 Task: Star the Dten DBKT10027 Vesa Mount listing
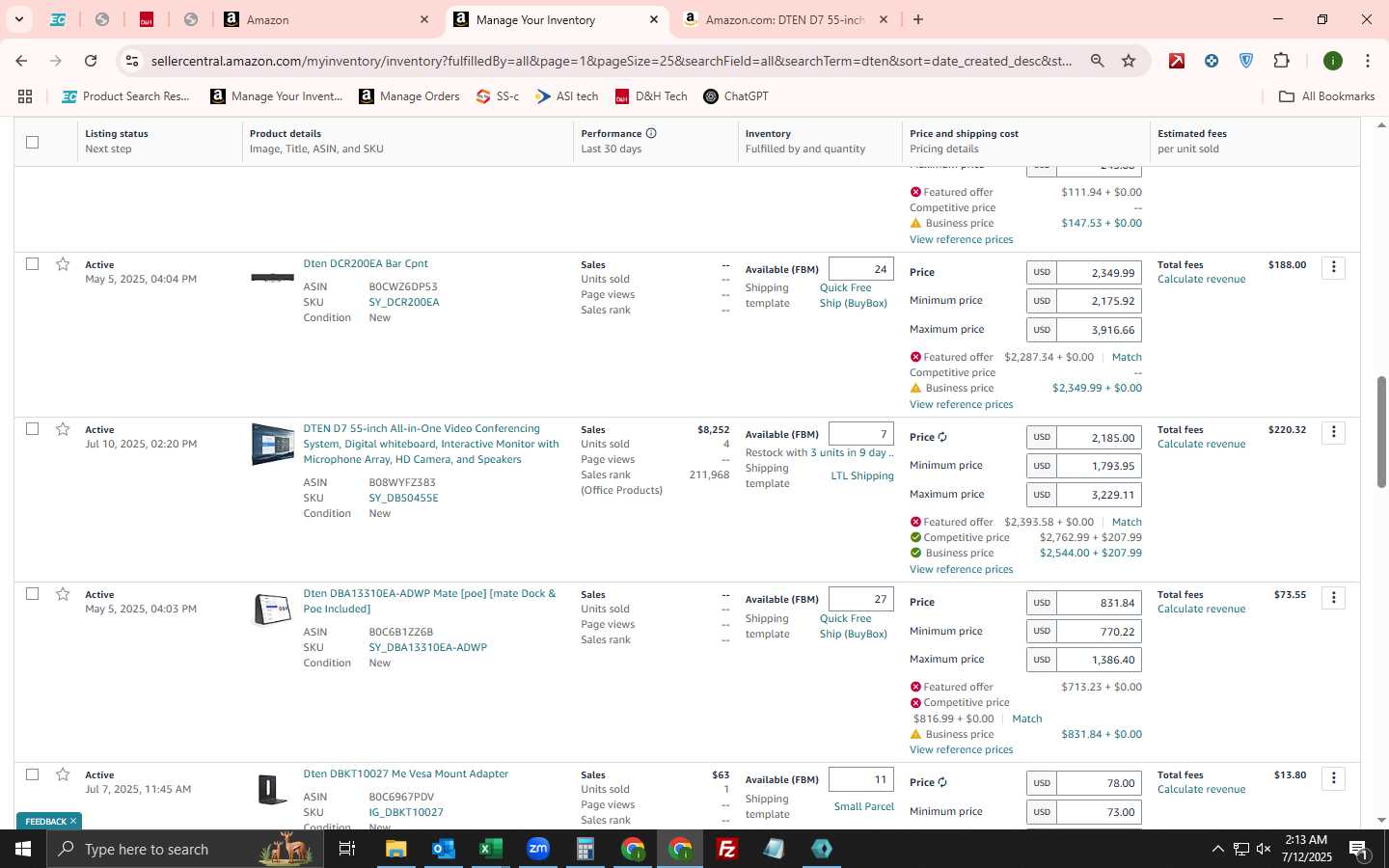(63, 774)
